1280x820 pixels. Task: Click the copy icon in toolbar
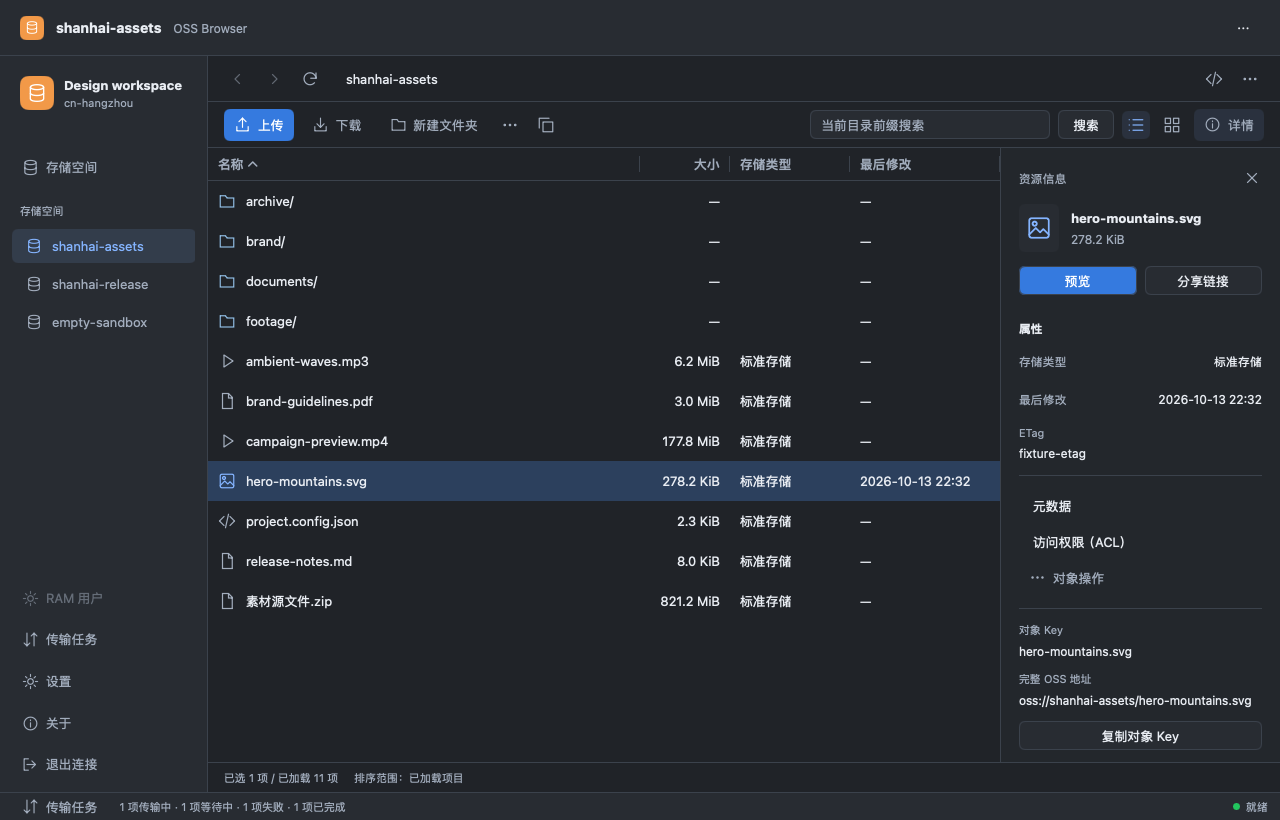[546, 125]
